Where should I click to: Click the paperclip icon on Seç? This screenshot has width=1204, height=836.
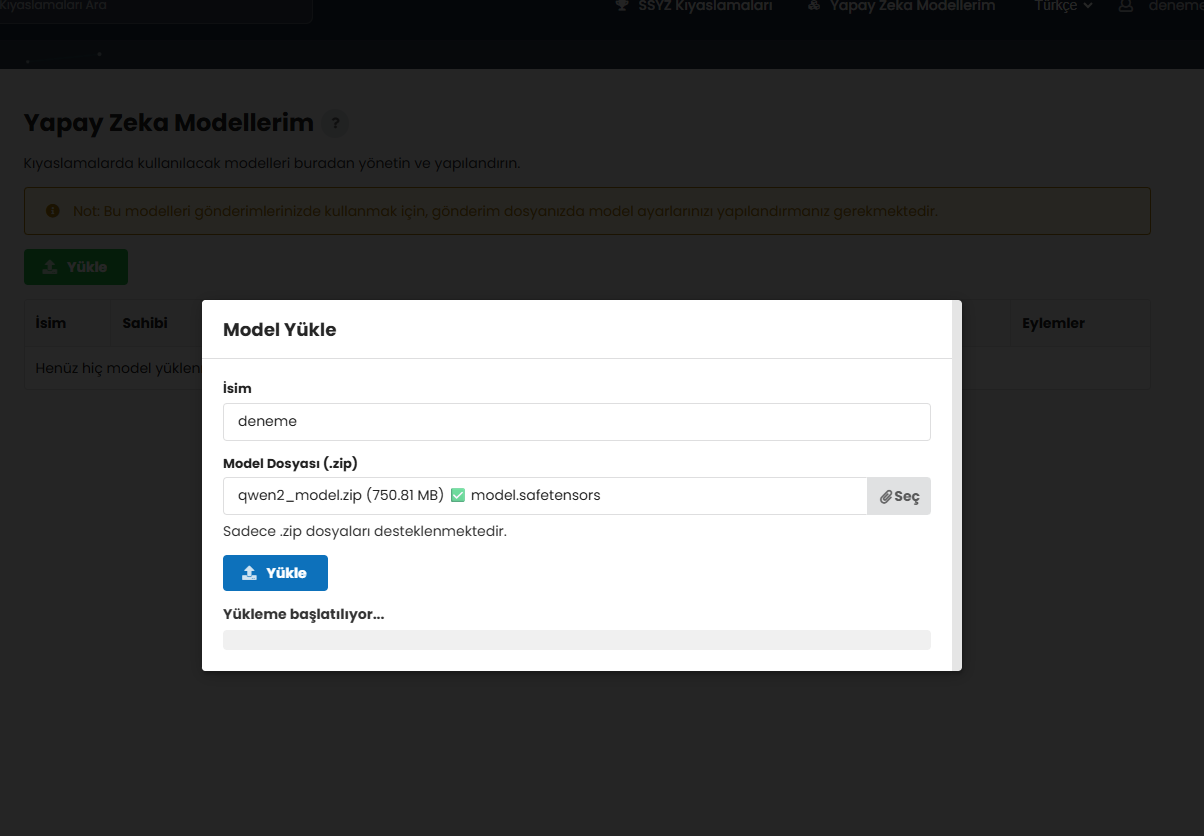885,497
